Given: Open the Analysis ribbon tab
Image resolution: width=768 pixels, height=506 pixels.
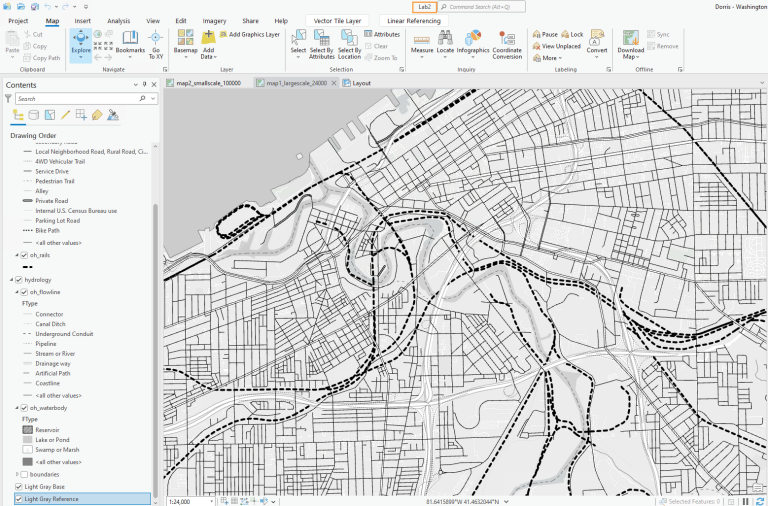Looking at the screenshot, I should pos(118,20).
